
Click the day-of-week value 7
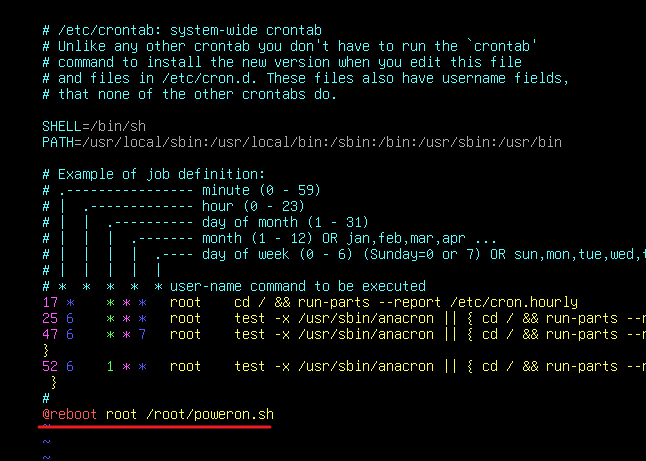pos(142,334)
